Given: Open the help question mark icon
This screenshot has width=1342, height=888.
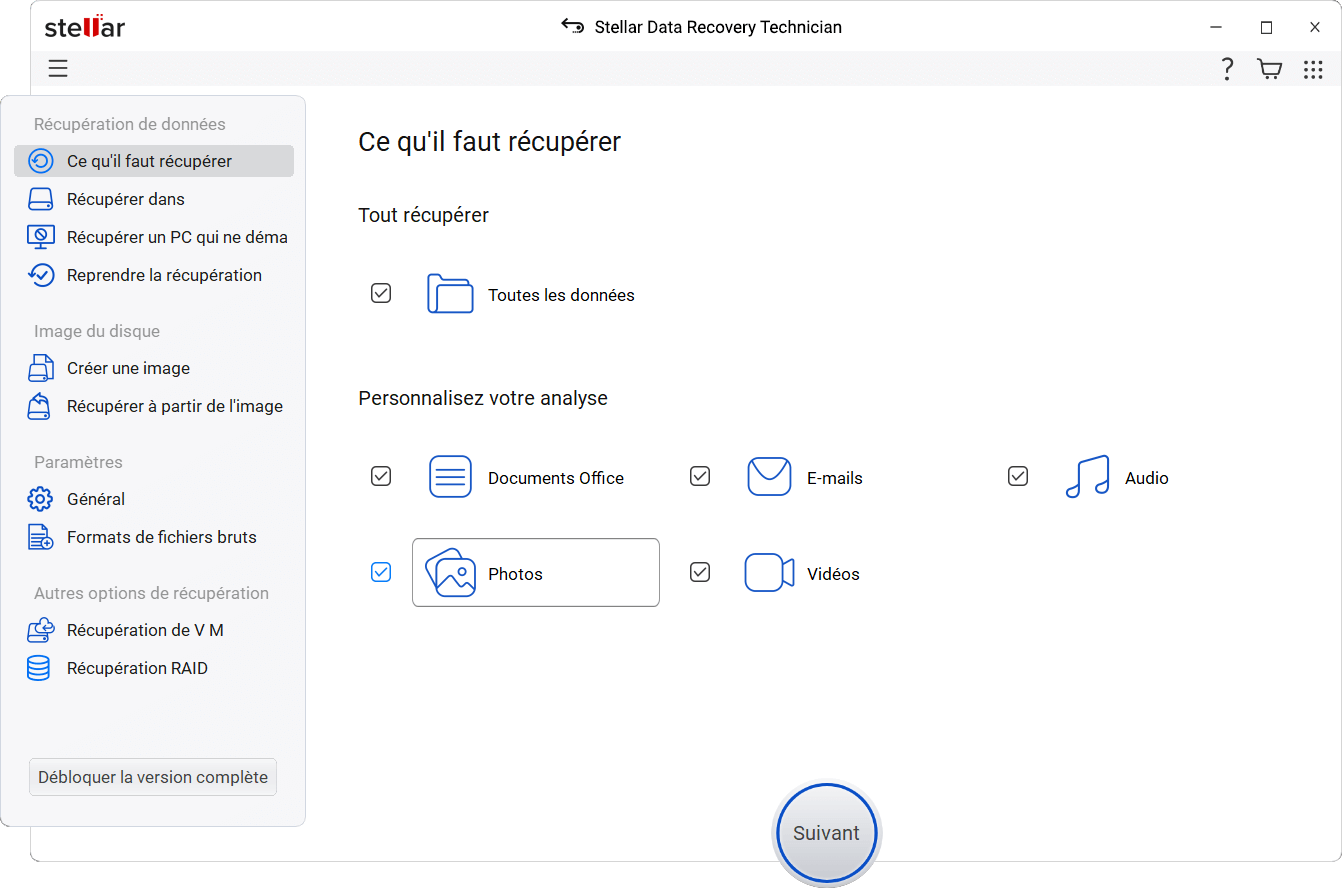Looking at the screenshot, I should (1228, 69).
